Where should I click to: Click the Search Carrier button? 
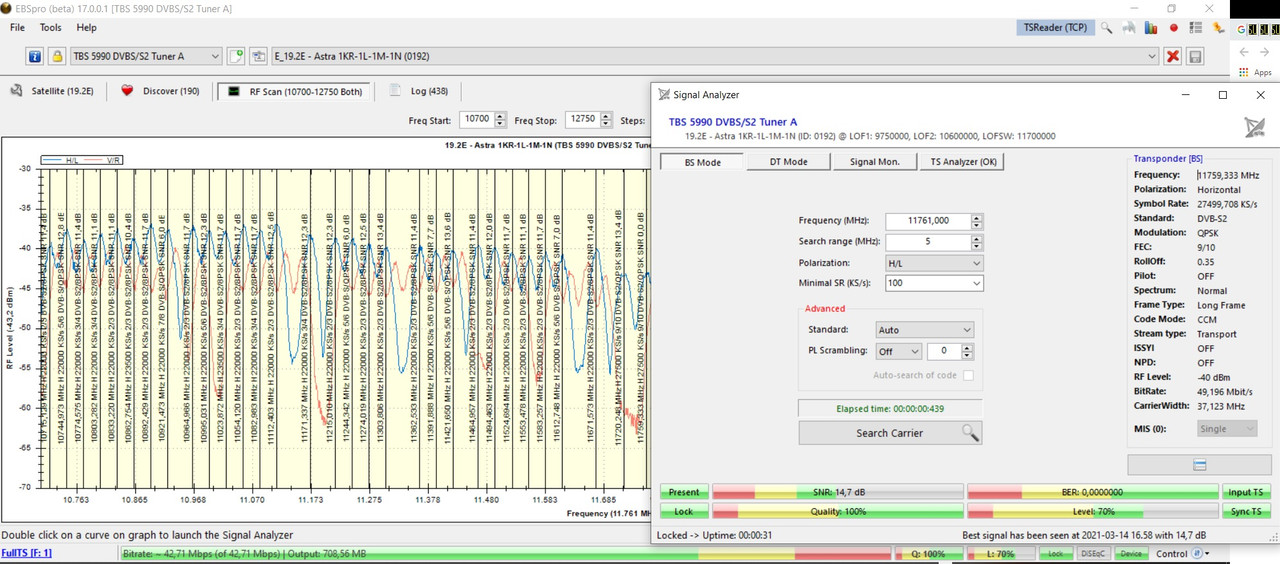pyautogui.click(x=890, y=433)
